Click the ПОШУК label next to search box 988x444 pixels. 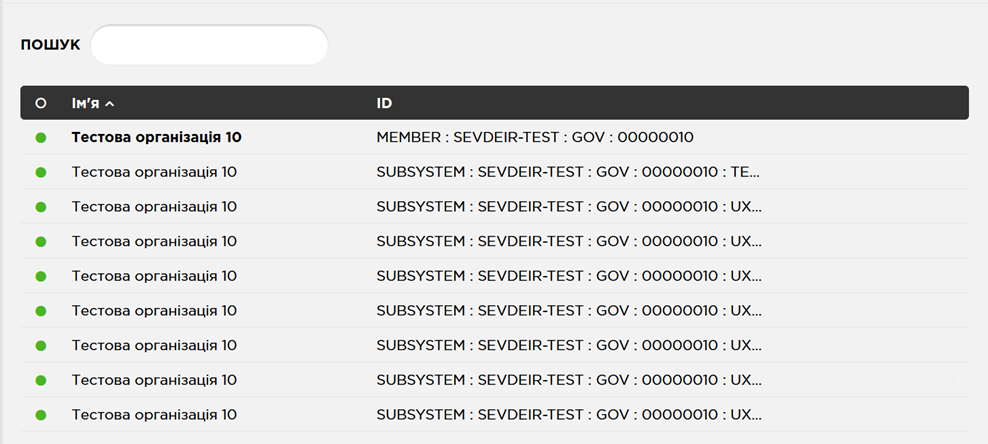50,46
